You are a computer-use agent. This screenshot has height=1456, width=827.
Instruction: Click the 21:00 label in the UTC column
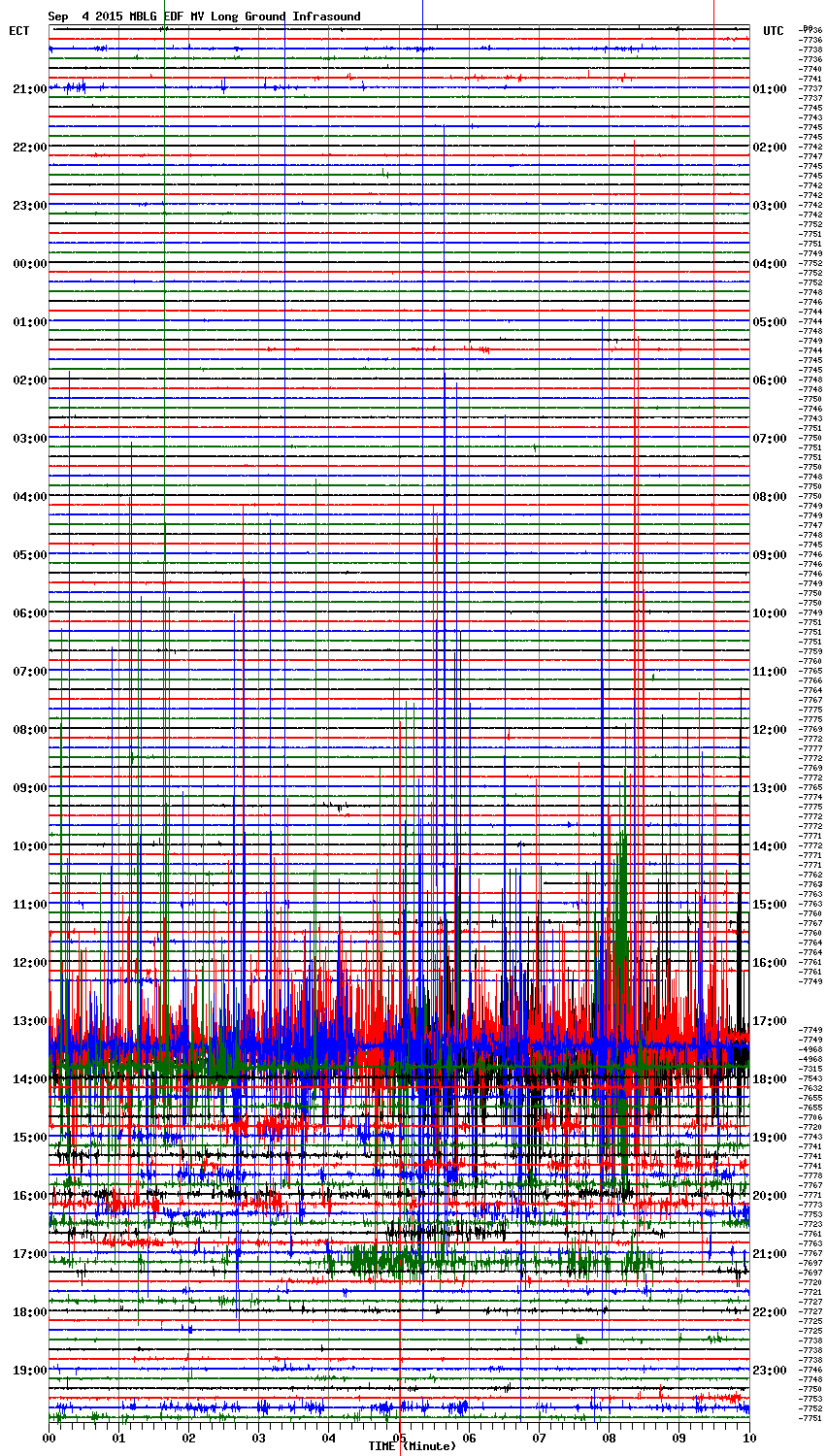click(x=770, y=1254)
